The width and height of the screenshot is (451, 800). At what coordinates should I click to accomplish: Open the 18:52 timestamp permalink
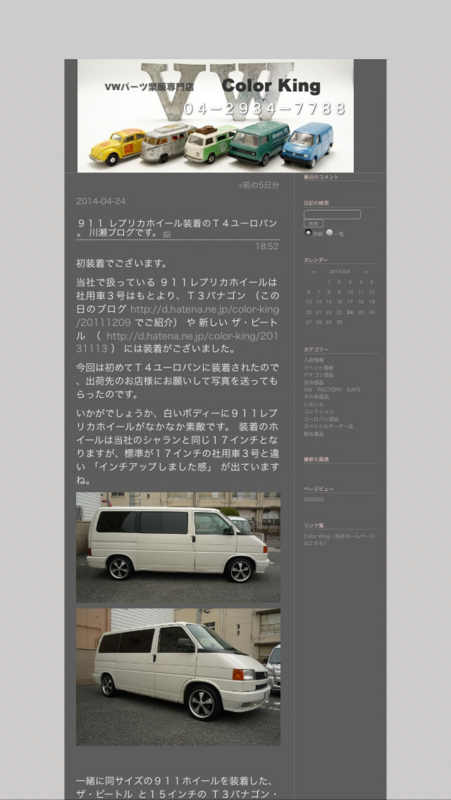point(267,246)
